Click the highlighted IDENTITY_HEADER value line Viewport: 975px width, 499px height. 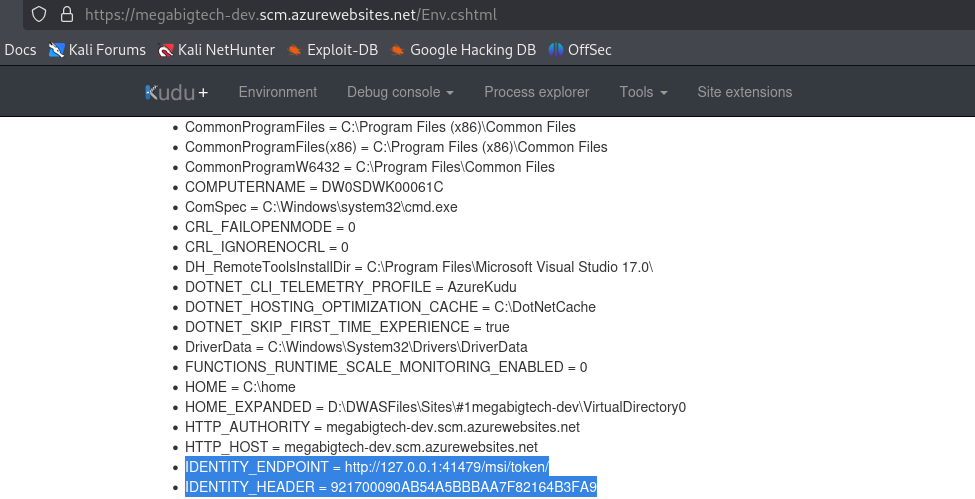tap(391, 487)
